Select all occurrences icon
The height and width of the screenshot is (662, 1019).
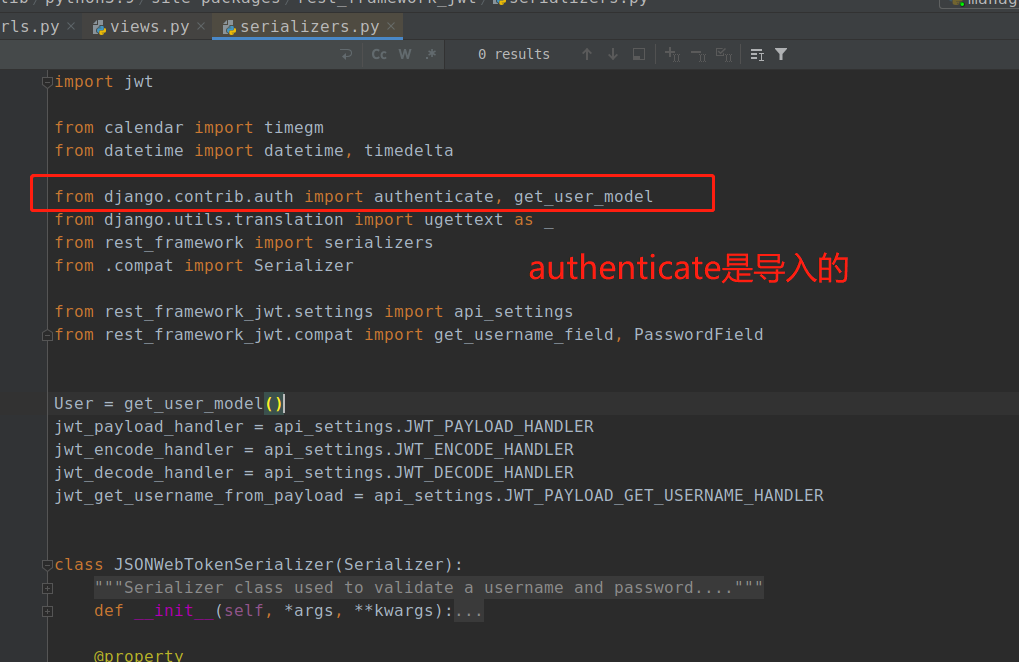(724, 55)
